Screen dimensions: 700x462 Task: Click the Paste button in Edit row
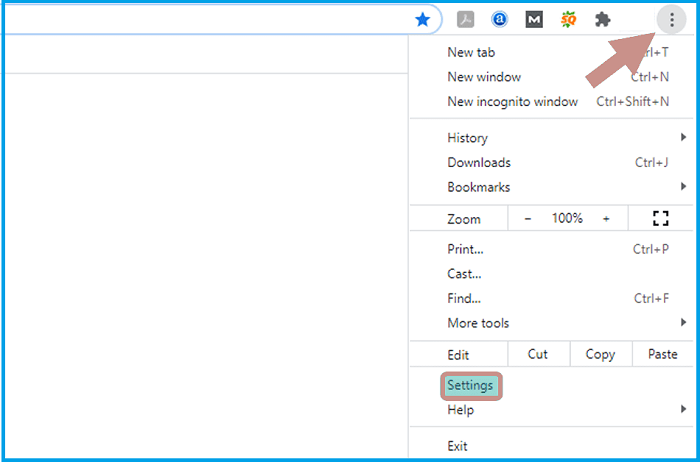[x=662, y=354]
